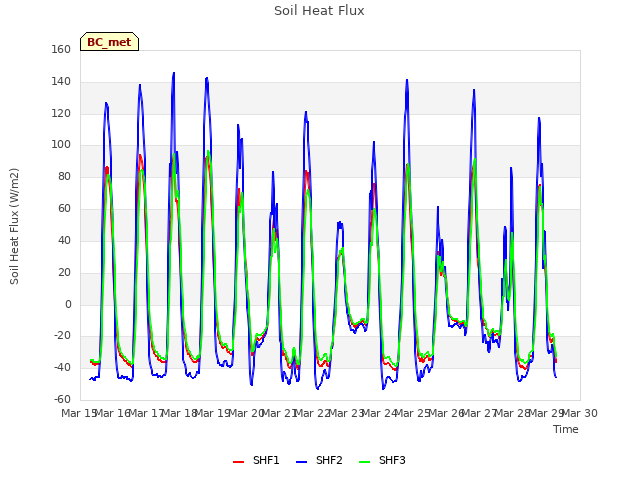Click the blue SHF2 peak near Mar 25
Viewport: 640px width, 480px height.
click(x=407, y=80)
